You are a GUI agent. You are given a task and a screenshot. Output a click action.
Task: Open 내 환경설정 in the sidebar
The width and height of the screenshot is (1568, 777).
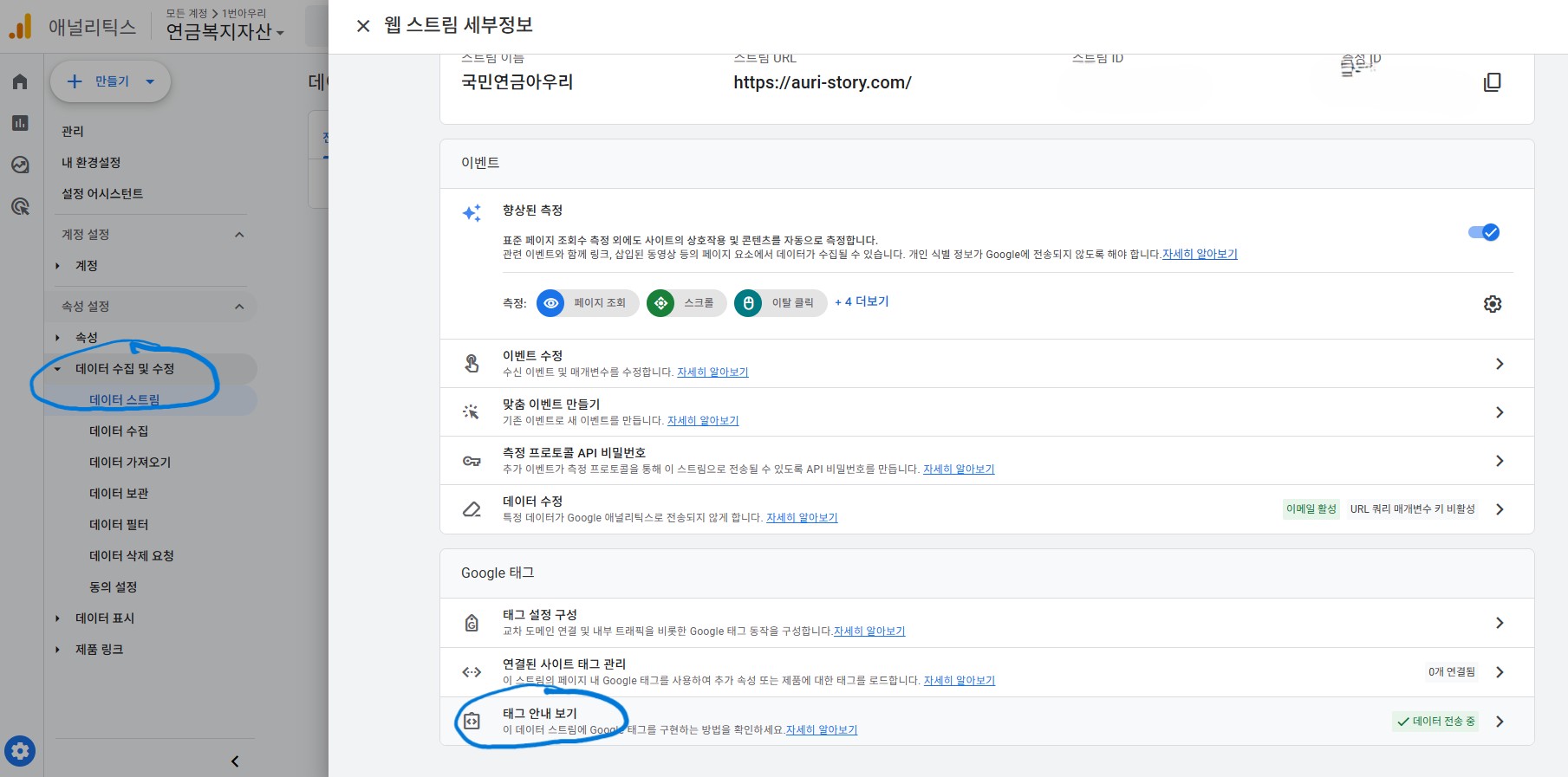[x=91, y=163]
